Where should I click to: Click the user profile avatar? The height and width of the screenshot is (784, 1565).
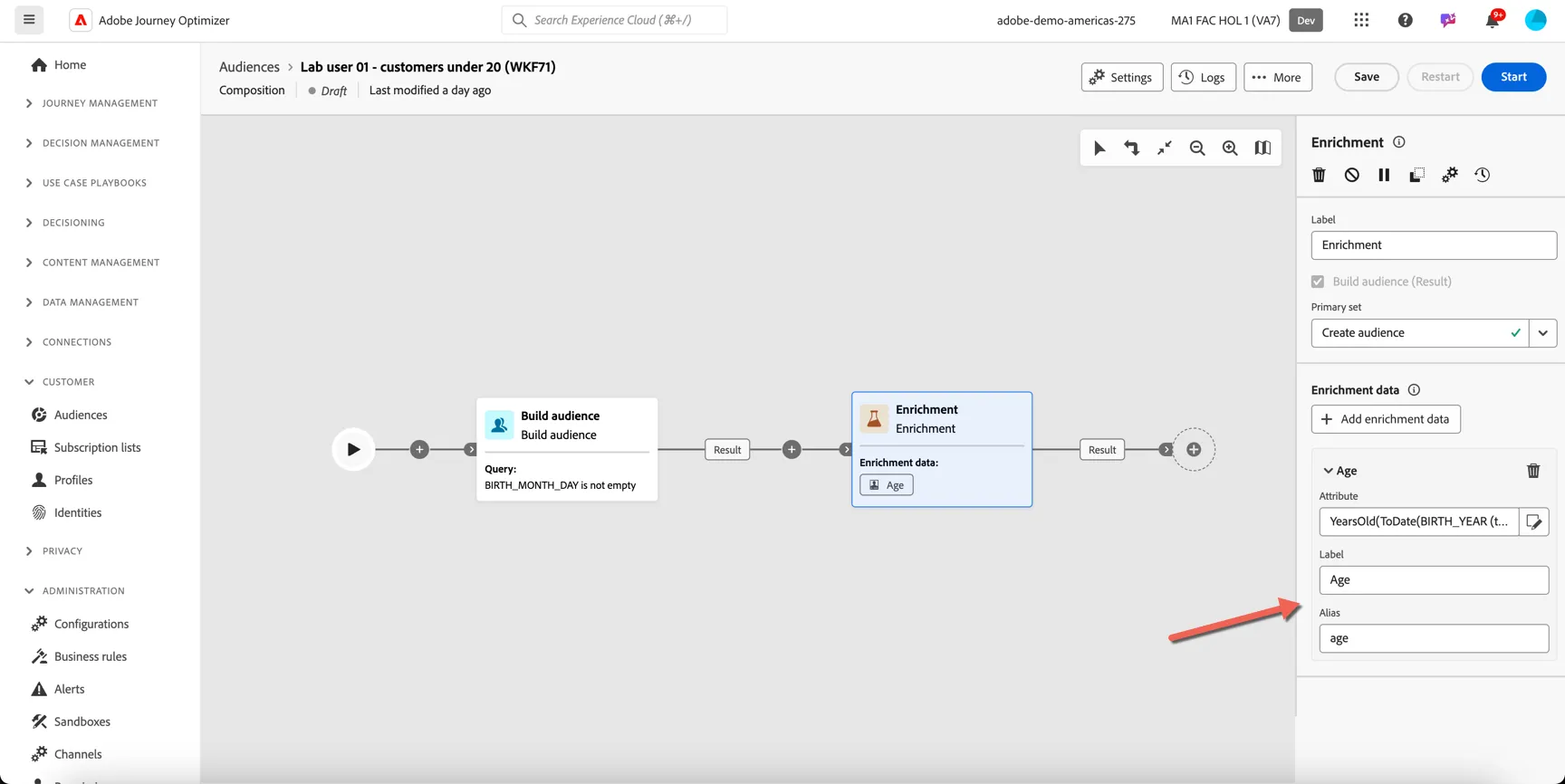click(x=1535, y=20)
